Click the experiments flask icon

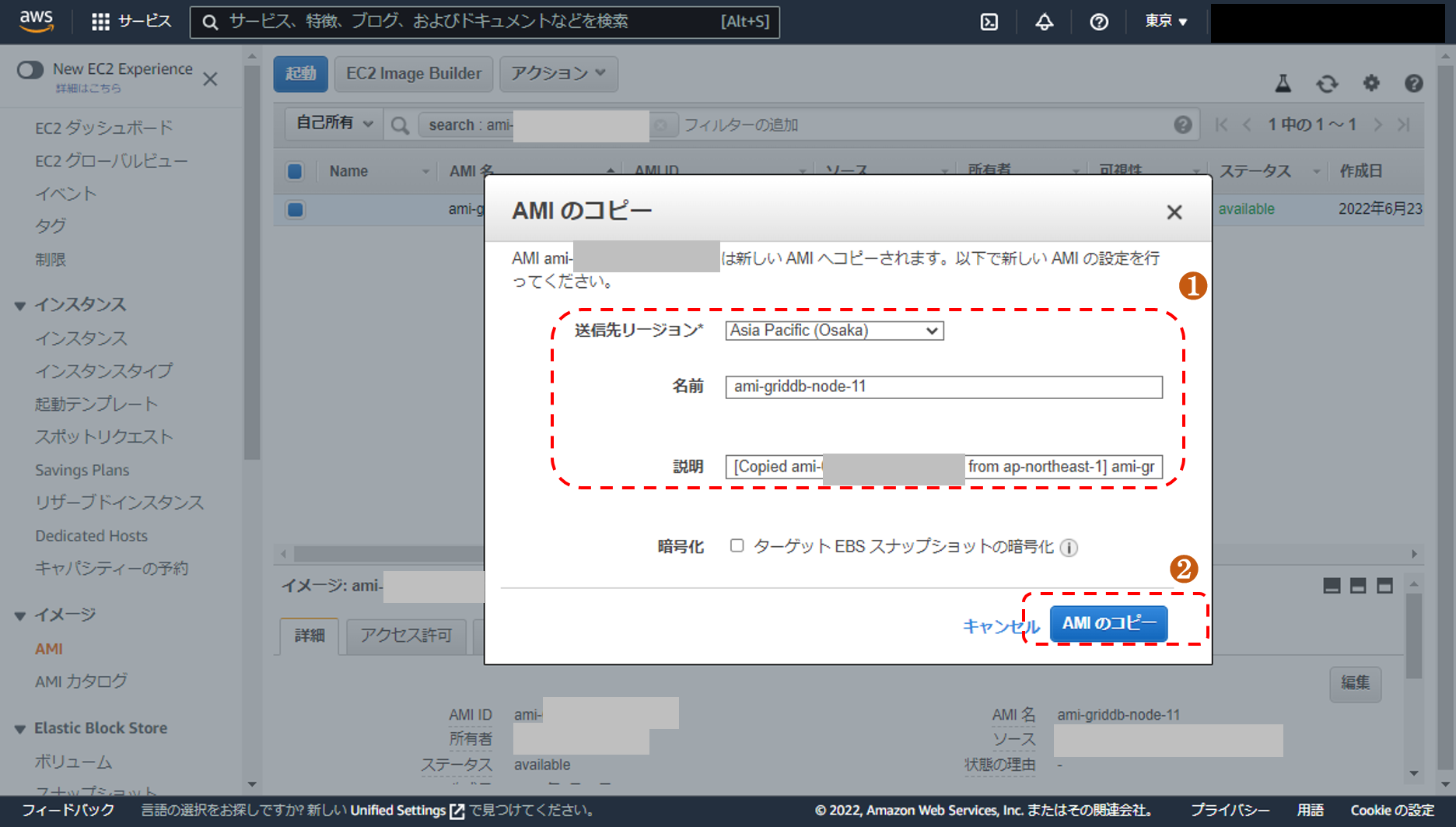point(1283,83)
